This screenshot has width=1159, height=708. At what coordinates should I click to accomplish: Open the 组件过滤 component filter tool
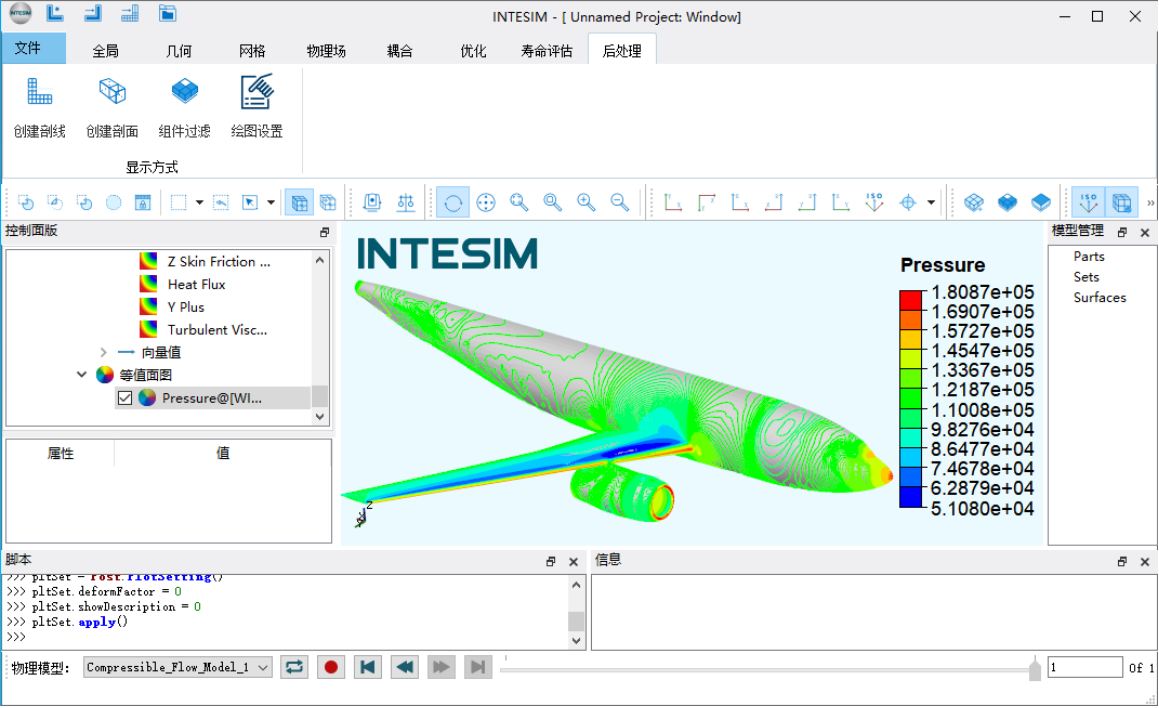pyautogui.click(x=185, y=93)
